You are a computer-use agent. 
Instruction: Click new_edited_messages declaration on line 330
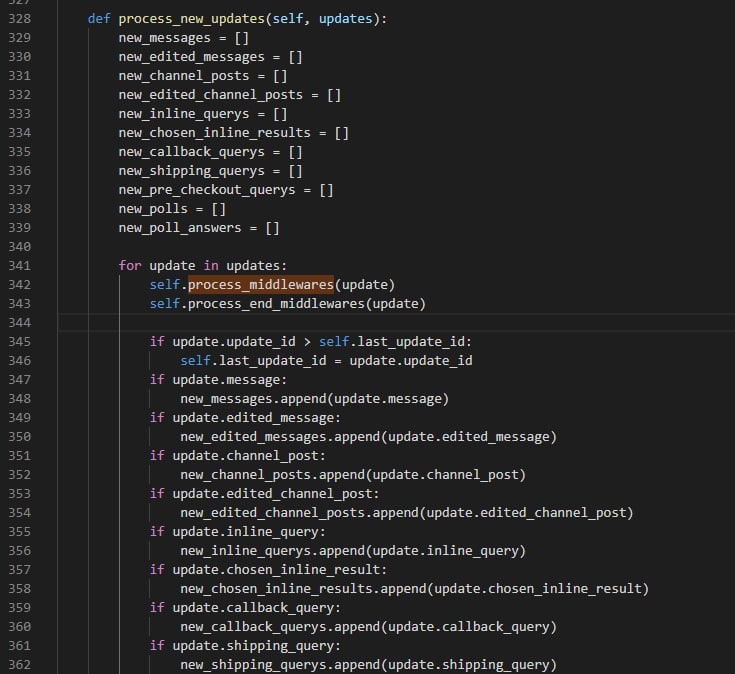(210, 57)
